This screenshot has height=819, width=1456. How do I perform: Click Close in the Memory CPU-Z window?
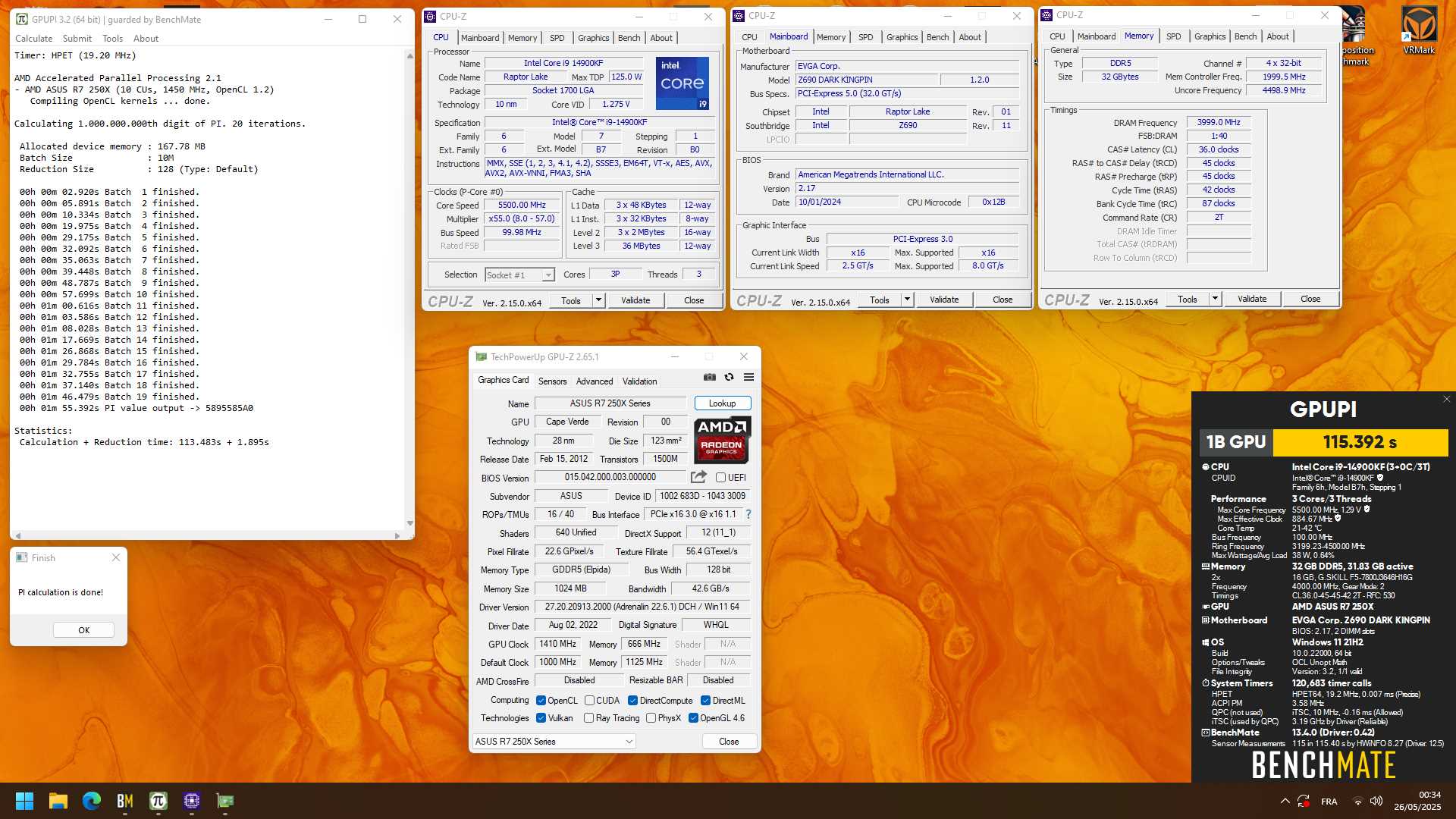(1310, 299)
